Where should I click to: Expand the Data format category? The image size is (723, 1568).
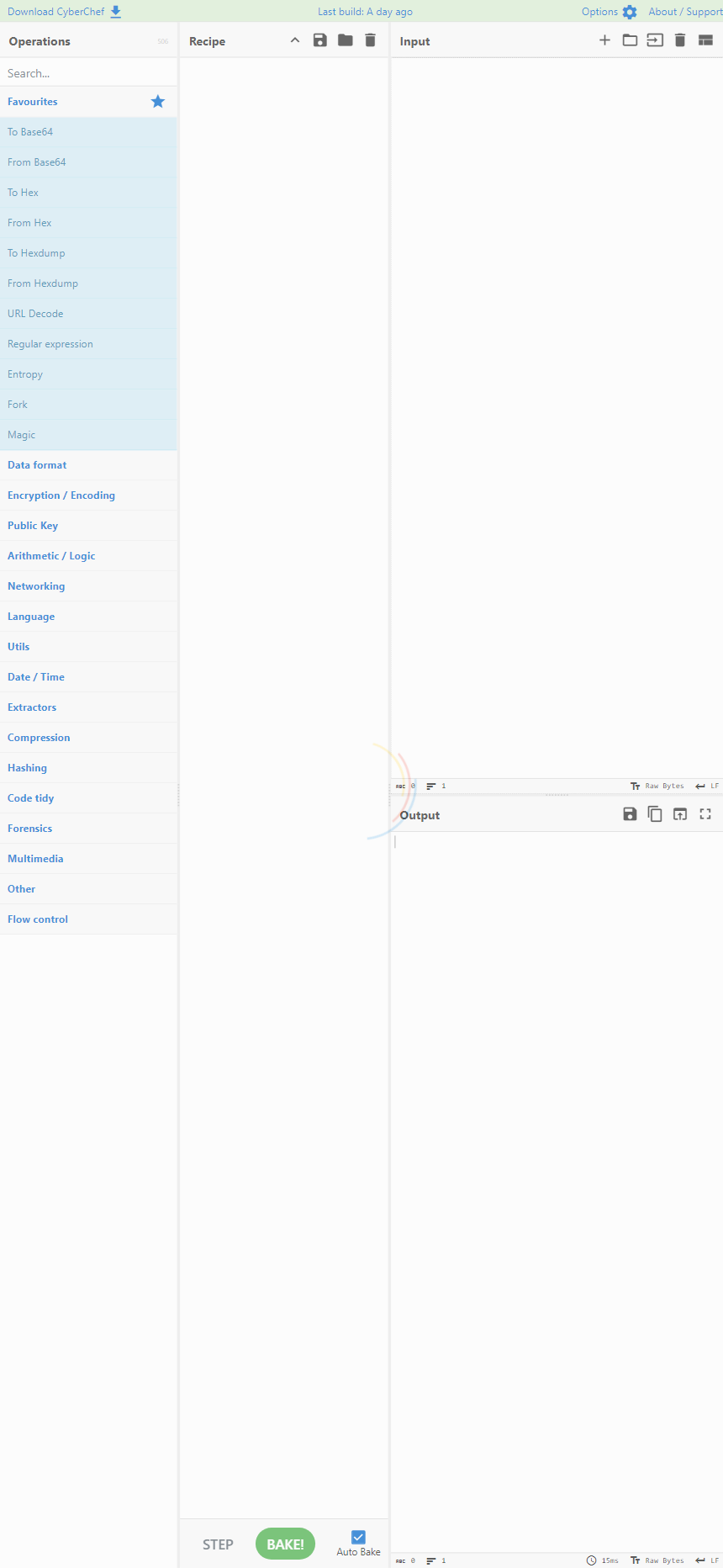pos(88,465)
